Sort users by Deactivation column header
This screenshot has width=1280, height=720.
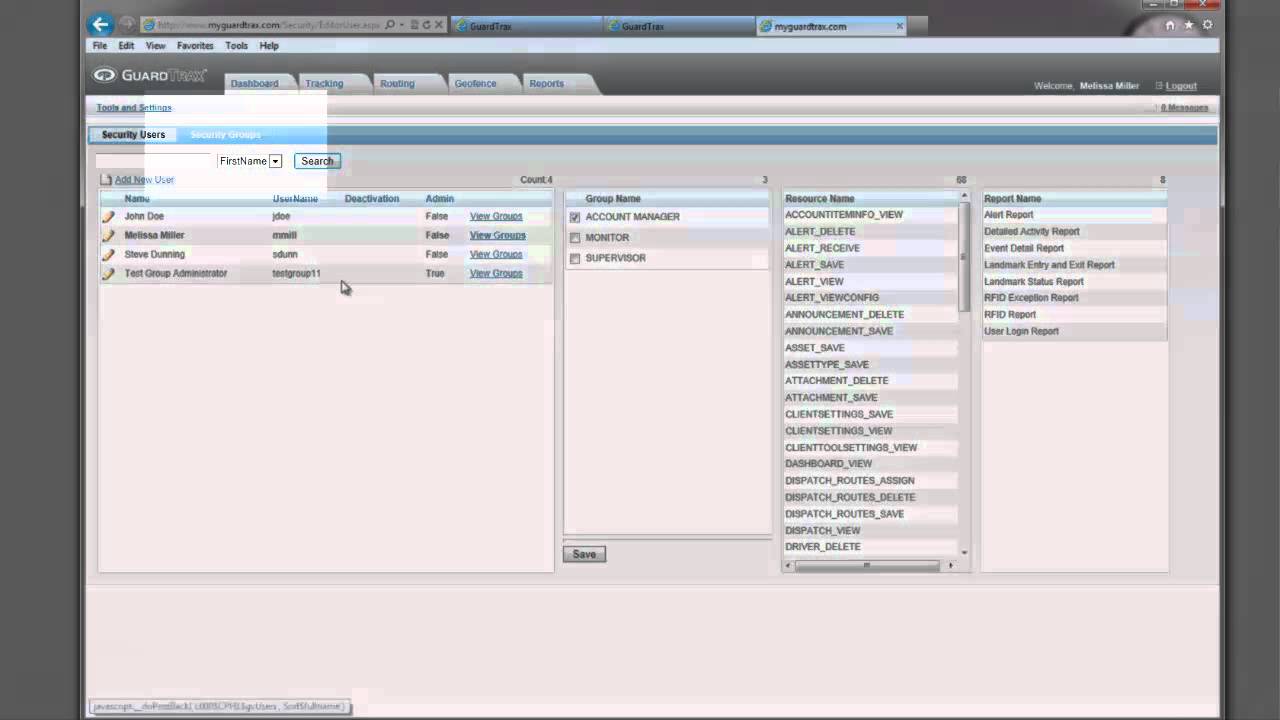click(372, 199)
